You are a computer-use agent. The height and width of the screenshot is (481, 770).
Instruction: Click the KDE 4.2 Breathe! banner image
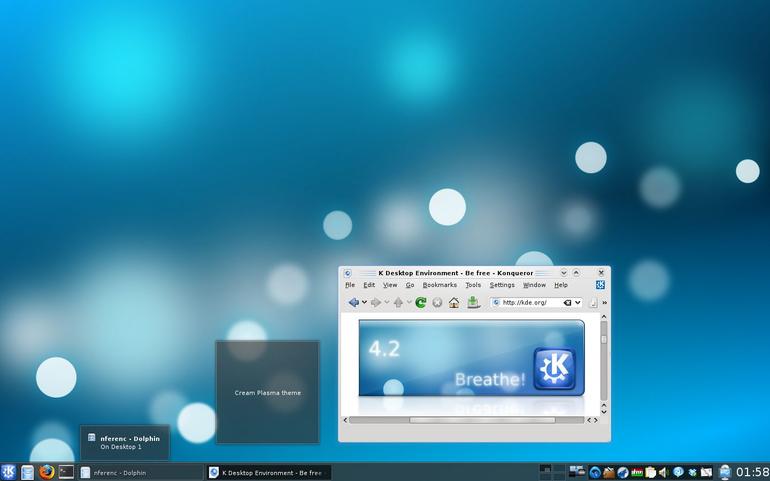[x=471, y=358]
